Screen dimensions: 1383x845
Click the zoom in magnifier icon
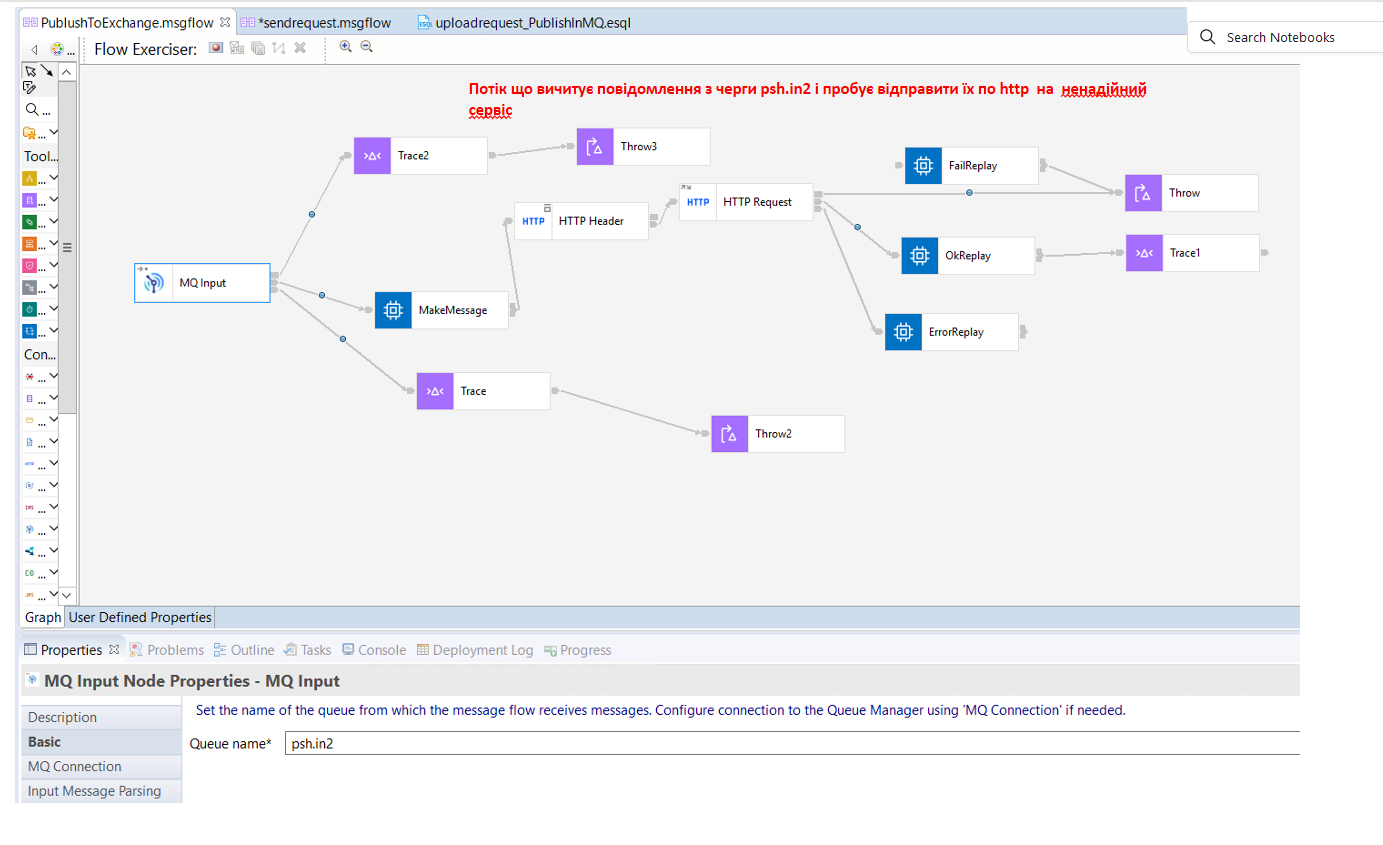pos(346,46)
